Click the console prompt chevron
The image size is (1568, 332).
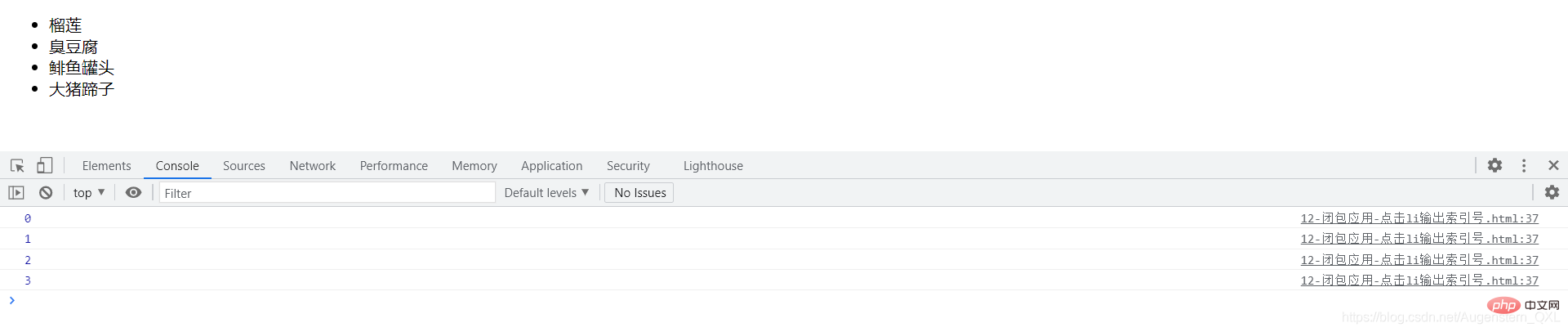[x=11, y=300]
